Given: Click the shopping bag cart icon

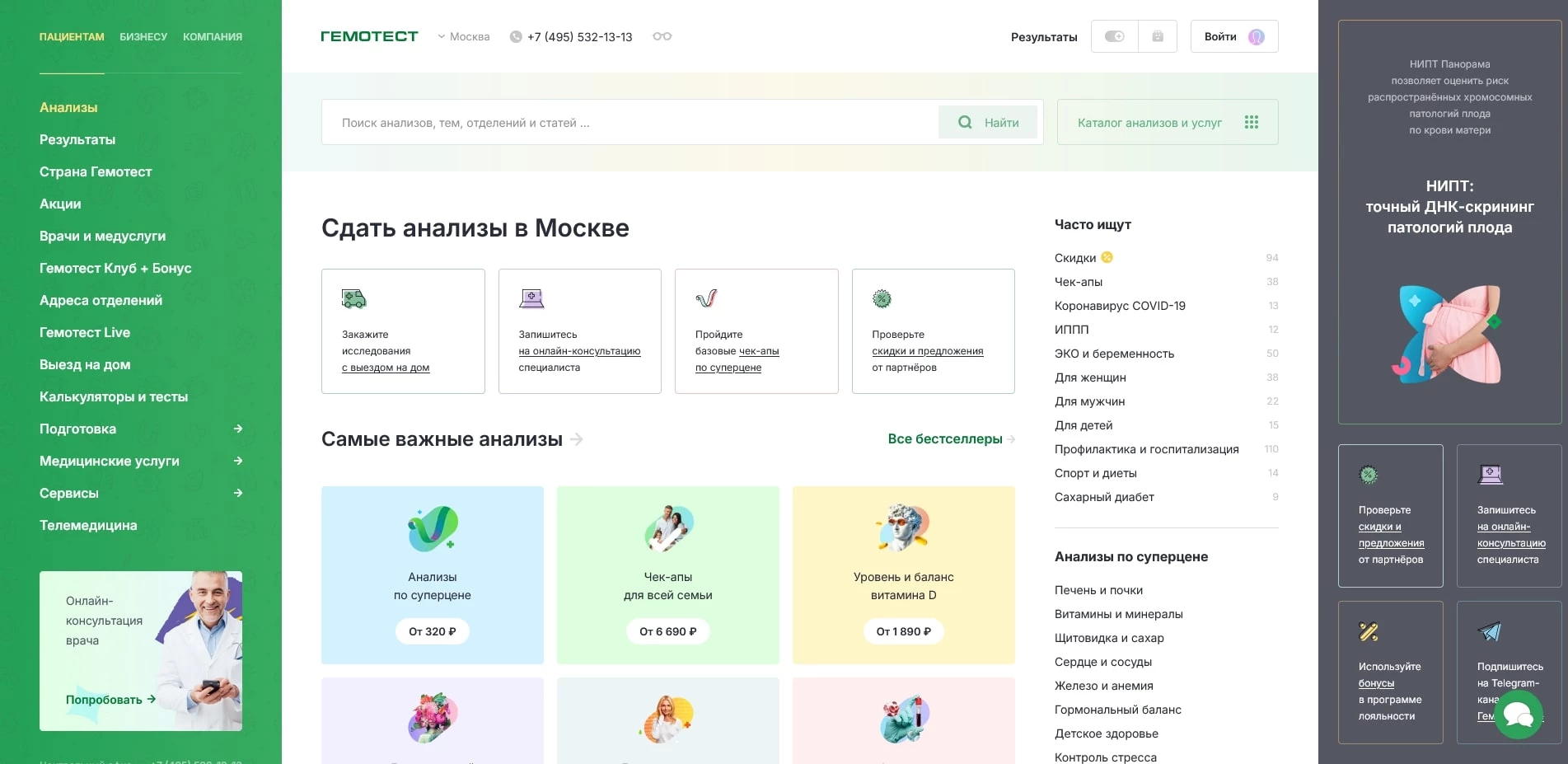Looking at the screenshot, I should (1157, 36).
